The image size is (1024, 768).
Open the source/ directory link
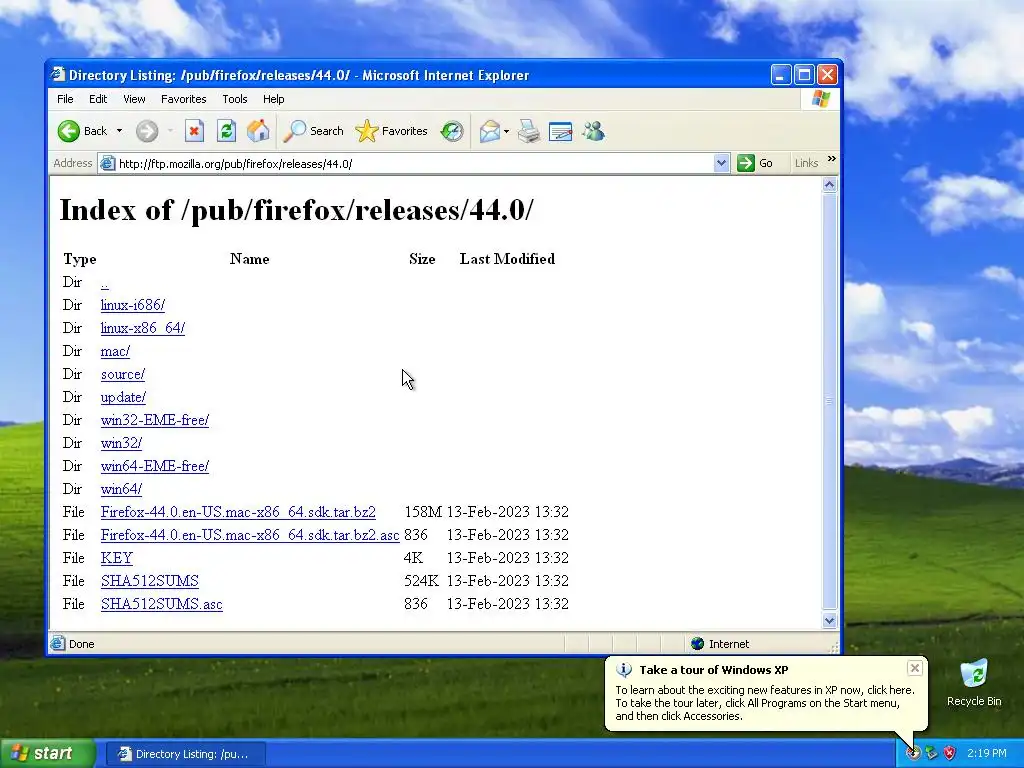(123, 374)
